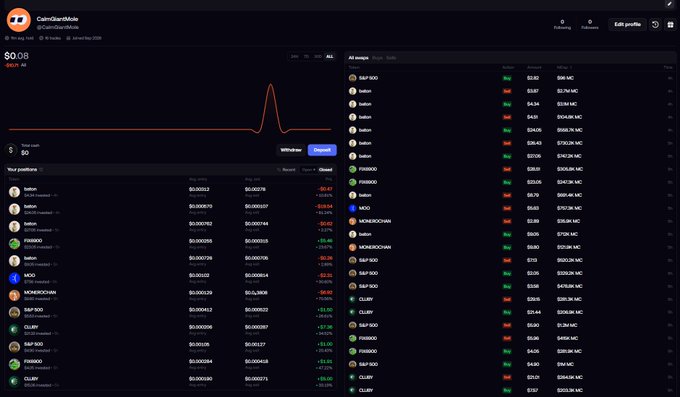Click the S&P 500 $7.13 swap row

click(511, 260)
